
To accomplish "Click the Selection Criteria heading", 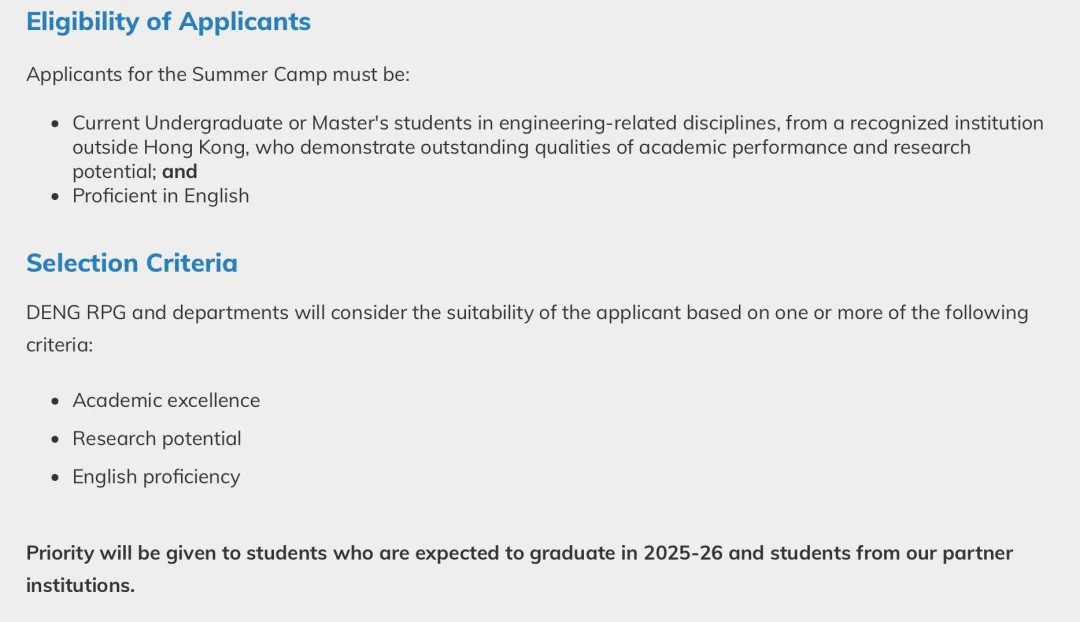I will point(132,263).
